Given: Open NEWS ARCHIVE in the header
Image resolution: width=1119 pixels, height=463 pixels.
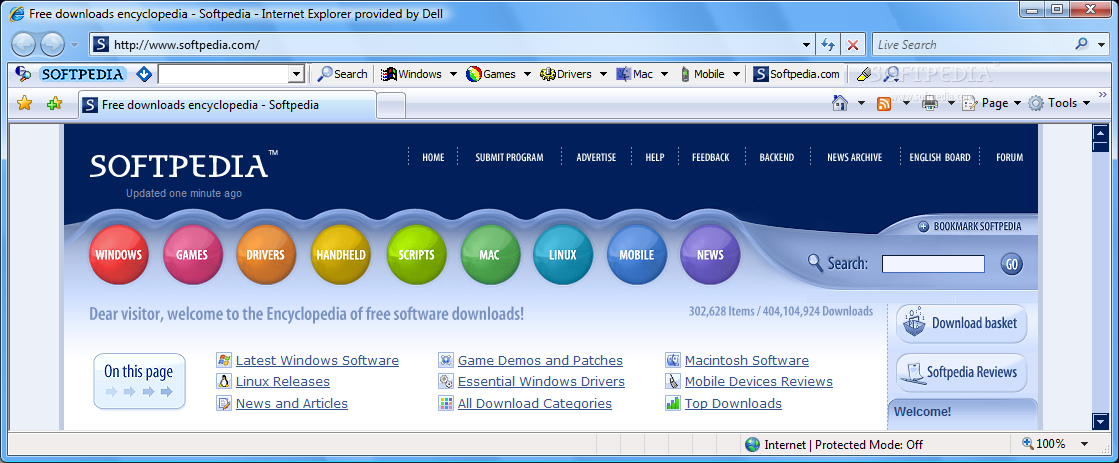Looking at the screenshot, I should (x=854, y=157).
